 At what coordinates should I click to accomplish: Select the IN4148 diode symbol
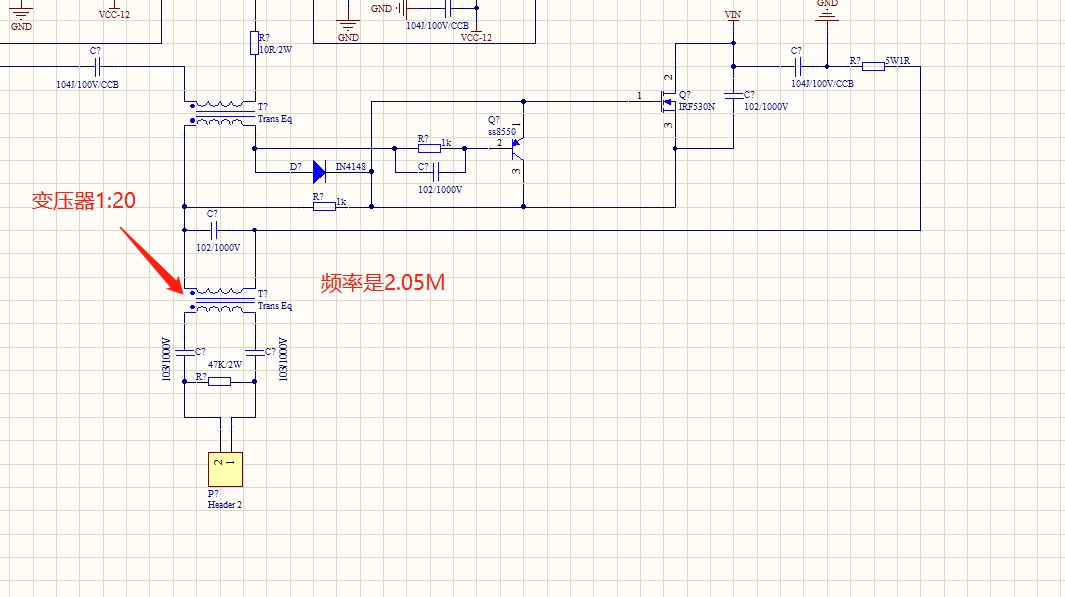point(319,172)
